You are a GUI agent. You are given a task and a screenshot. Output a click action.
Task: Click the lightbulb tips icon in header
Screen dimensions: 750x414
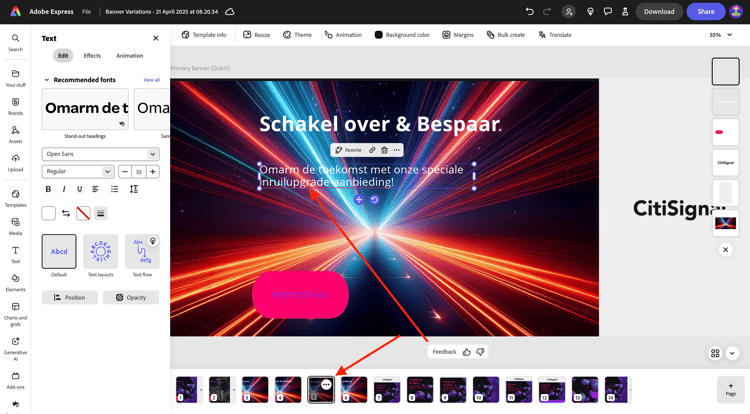click(590, 11)
